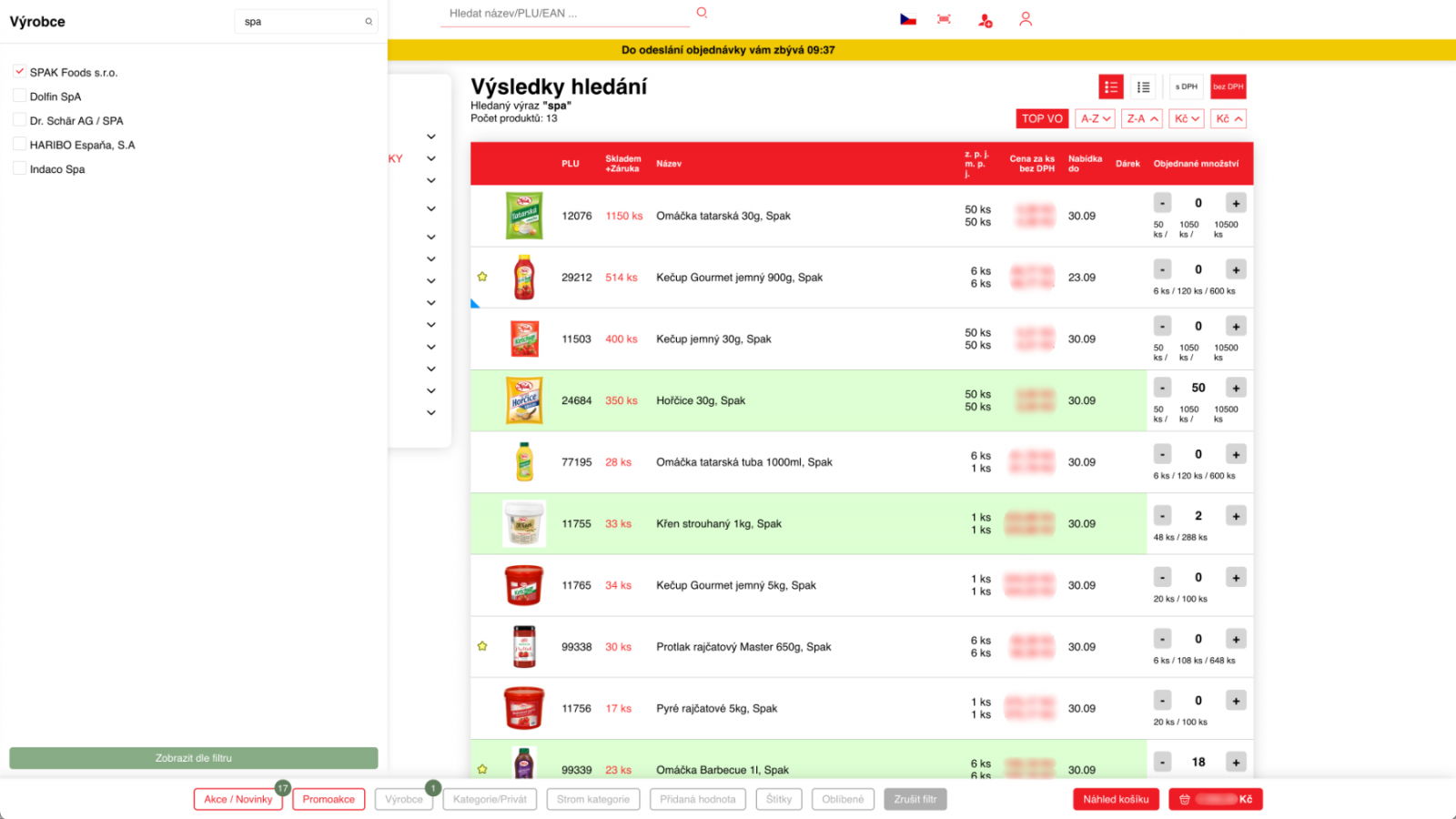Viewport: 1456px width, 819px height.
Task: Select the Promoakce filter tab
Action: point(329,799)
